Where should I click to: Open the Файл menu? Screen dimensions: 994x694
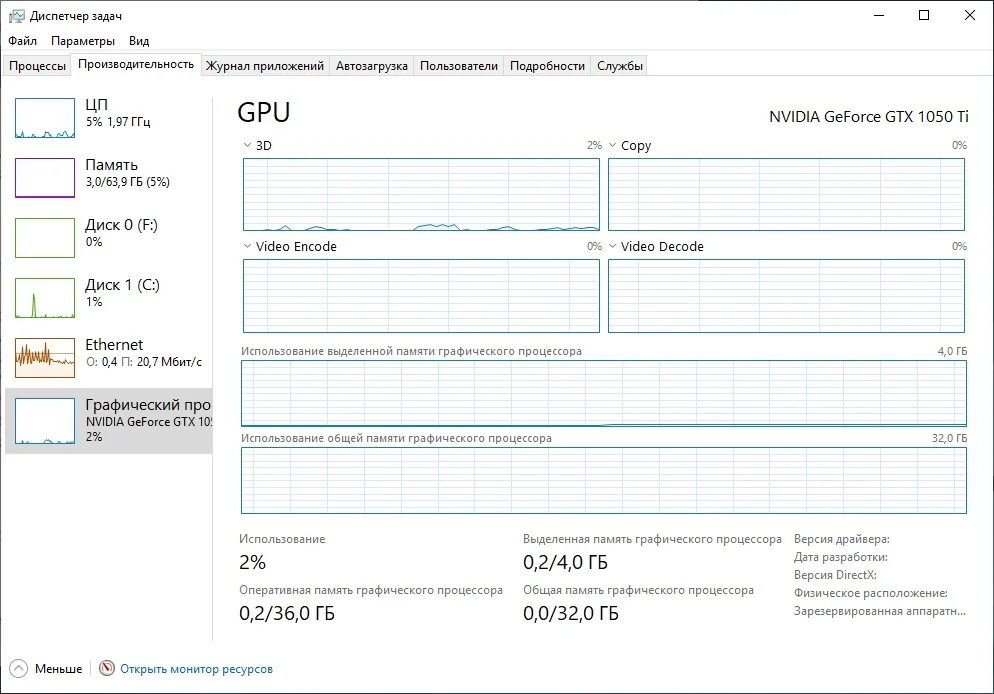coord(22,41)
